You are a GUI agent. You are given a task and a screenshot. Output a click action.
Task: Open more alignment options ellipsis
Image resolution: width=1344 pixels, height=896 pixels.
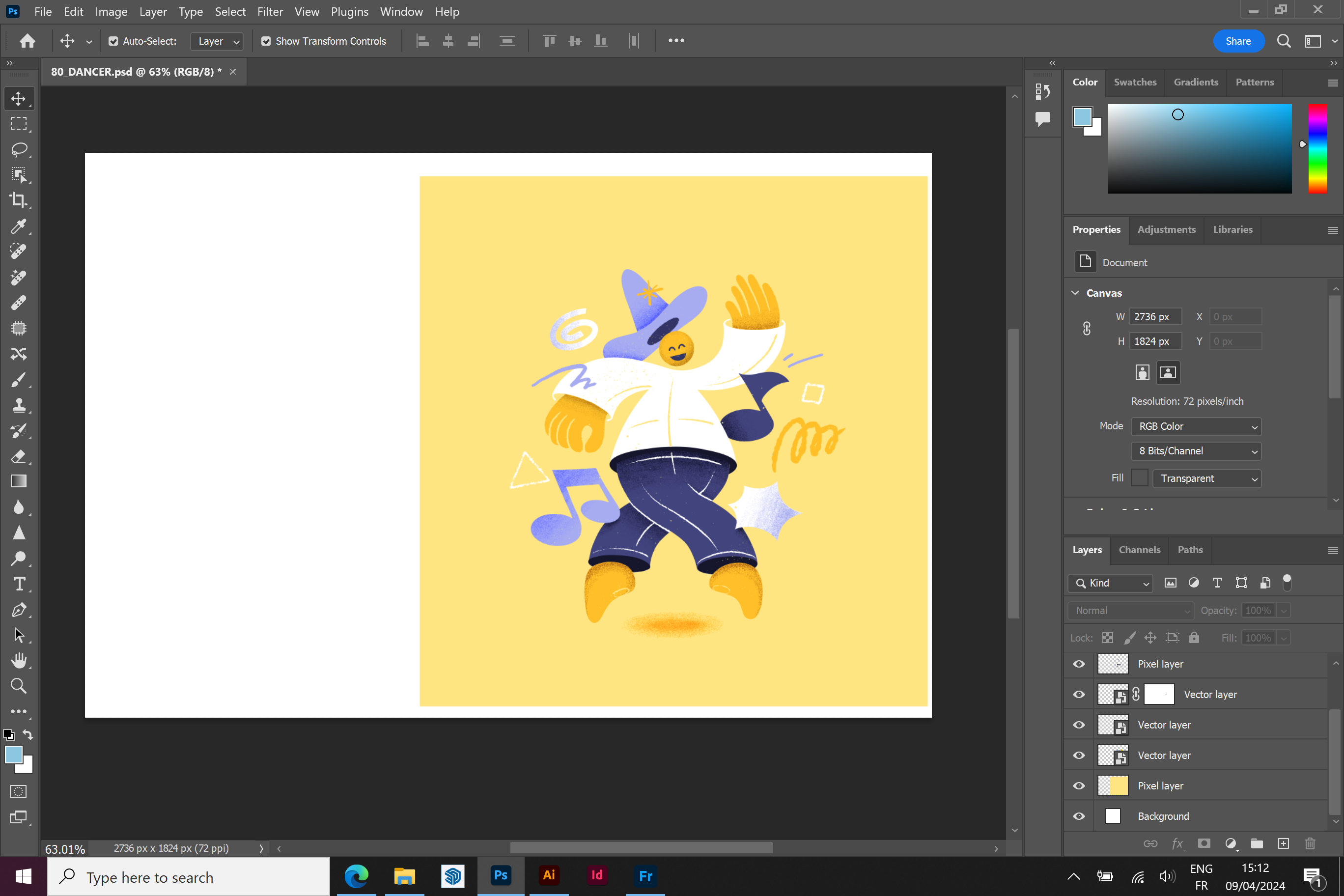676,41
